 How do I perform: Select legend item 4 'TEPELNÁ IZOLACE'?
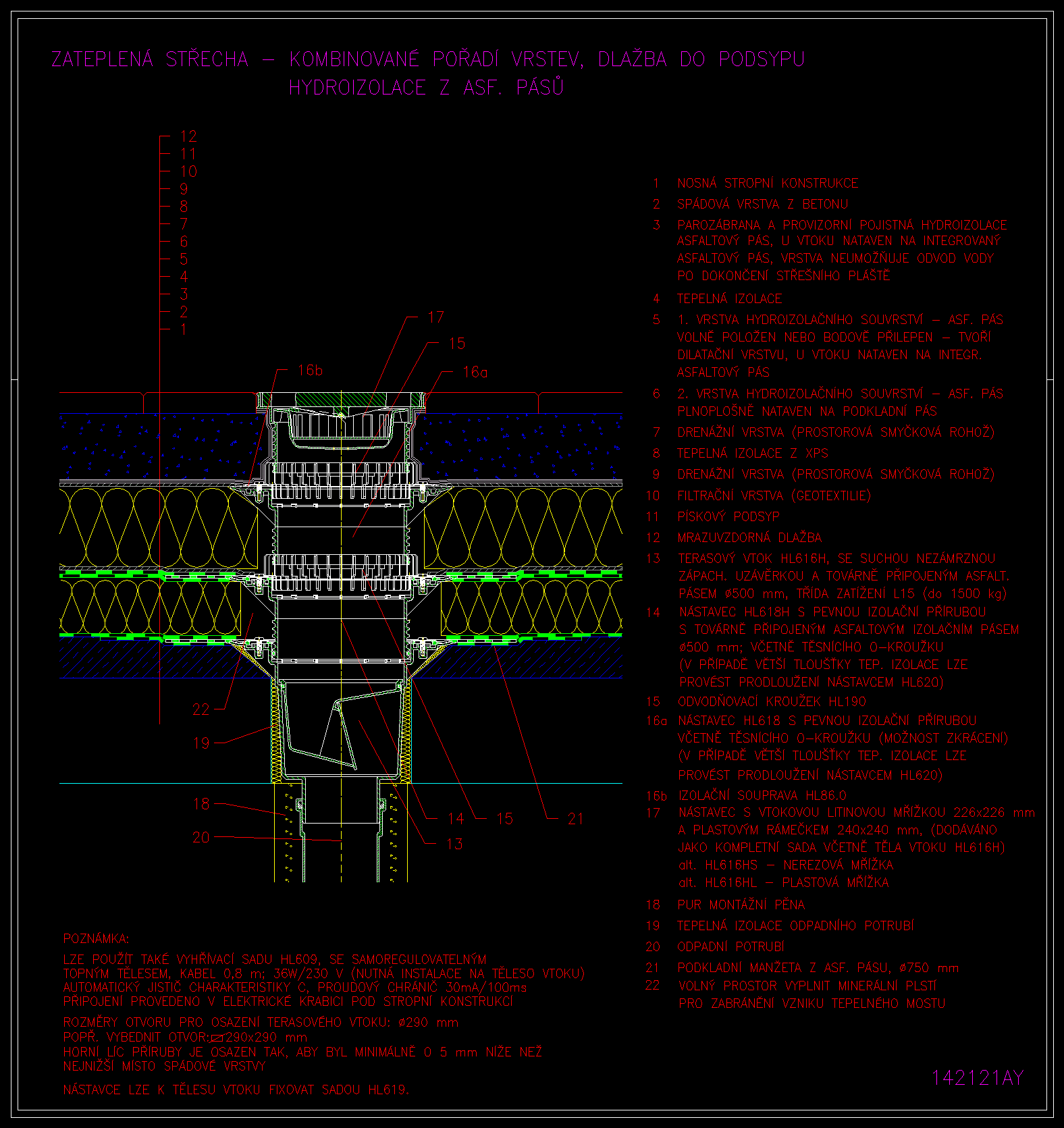click(x=729, y=298)
